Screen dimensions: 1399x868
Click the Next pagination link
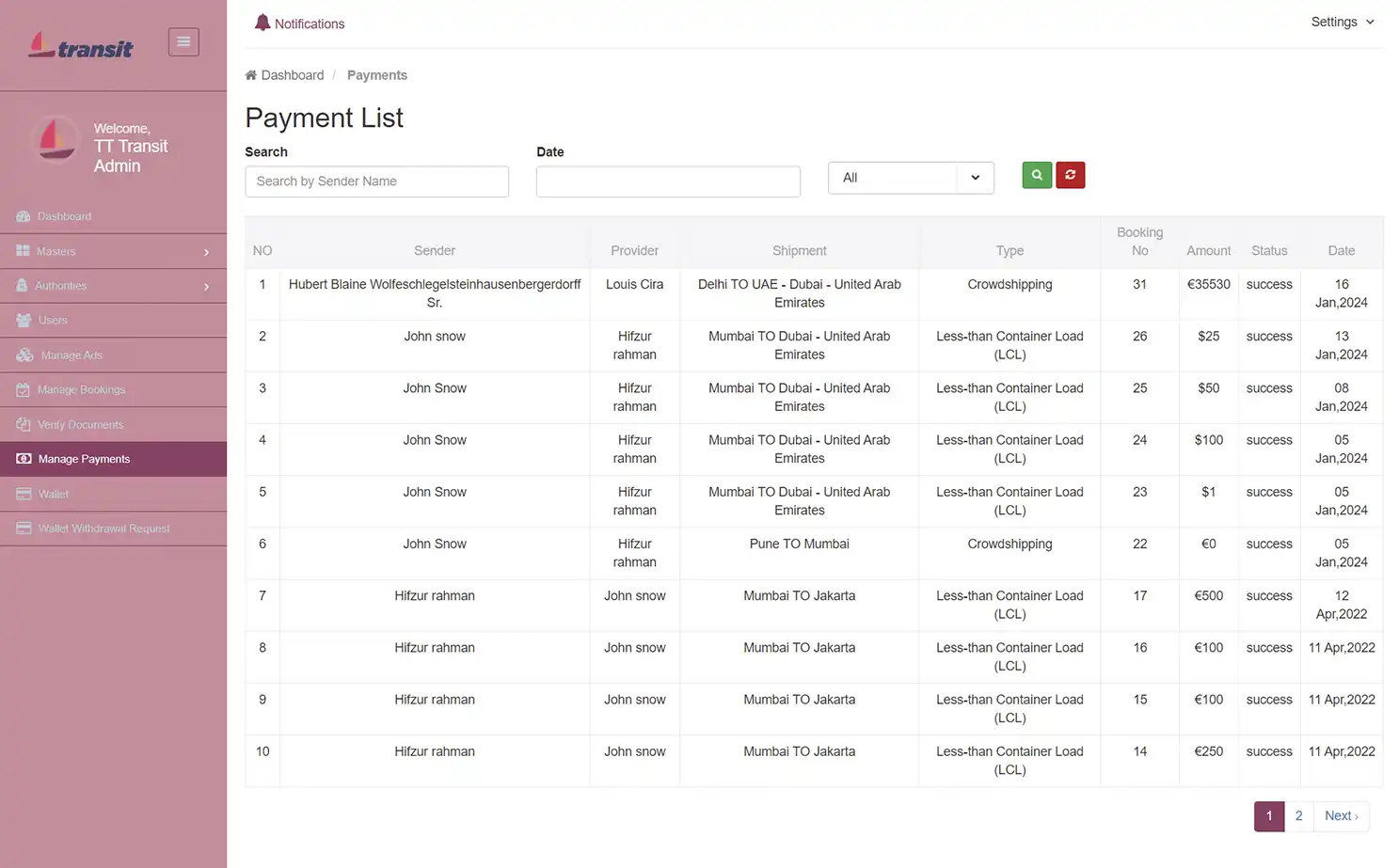pyautogui.click(x=1341, y=816)
